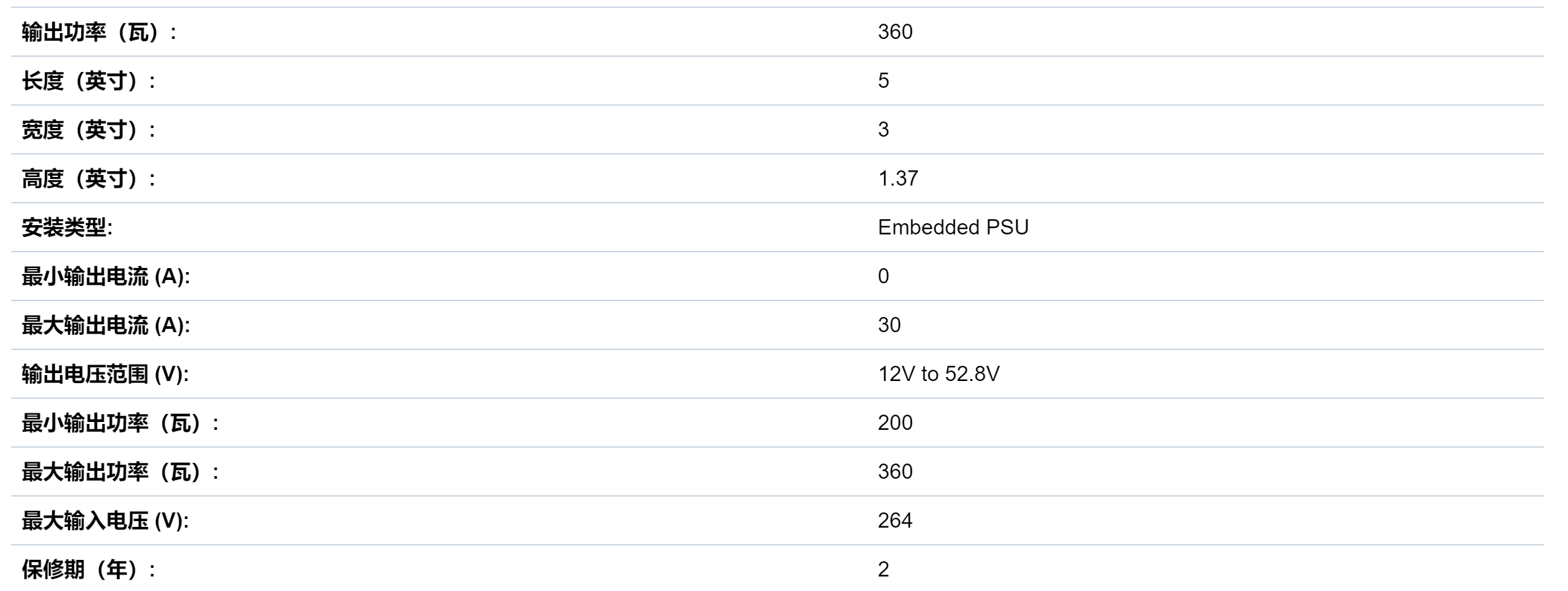Select the max output current value 30

point(889,326)
